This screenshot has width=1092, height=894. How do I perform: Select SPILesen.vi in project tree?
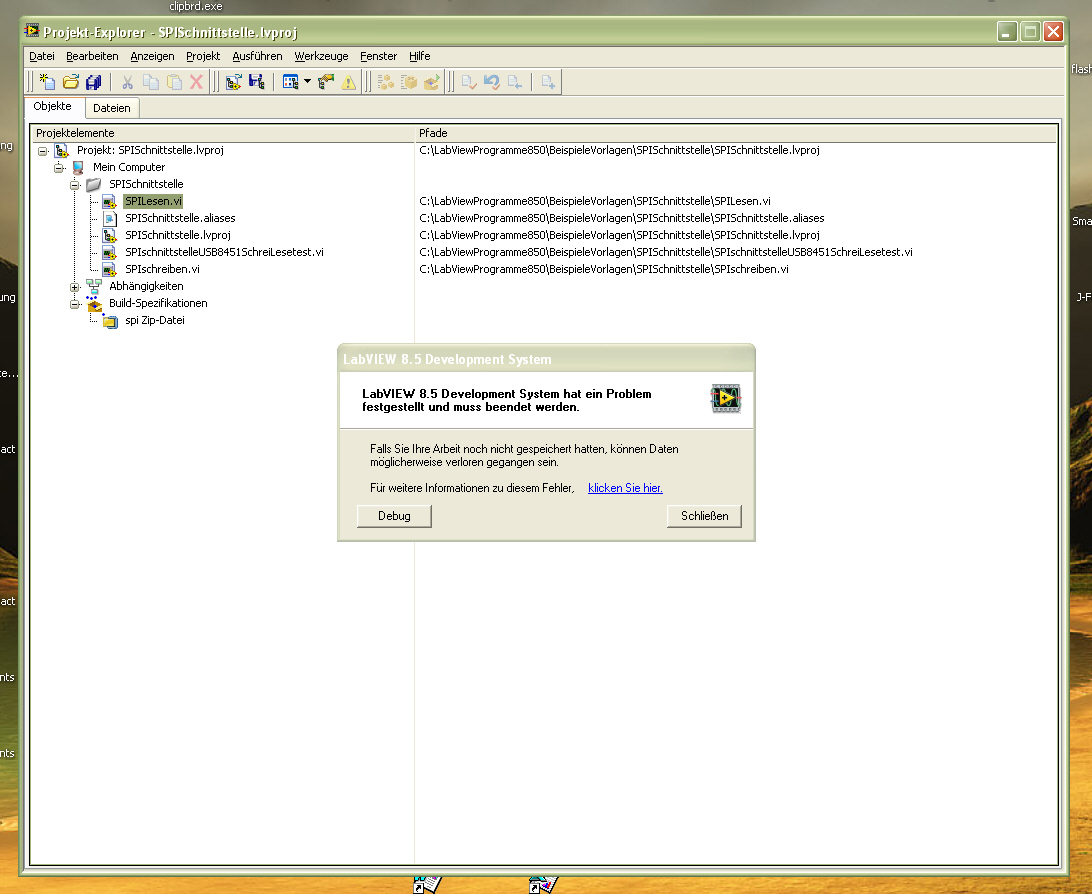[x=153, y=201]
